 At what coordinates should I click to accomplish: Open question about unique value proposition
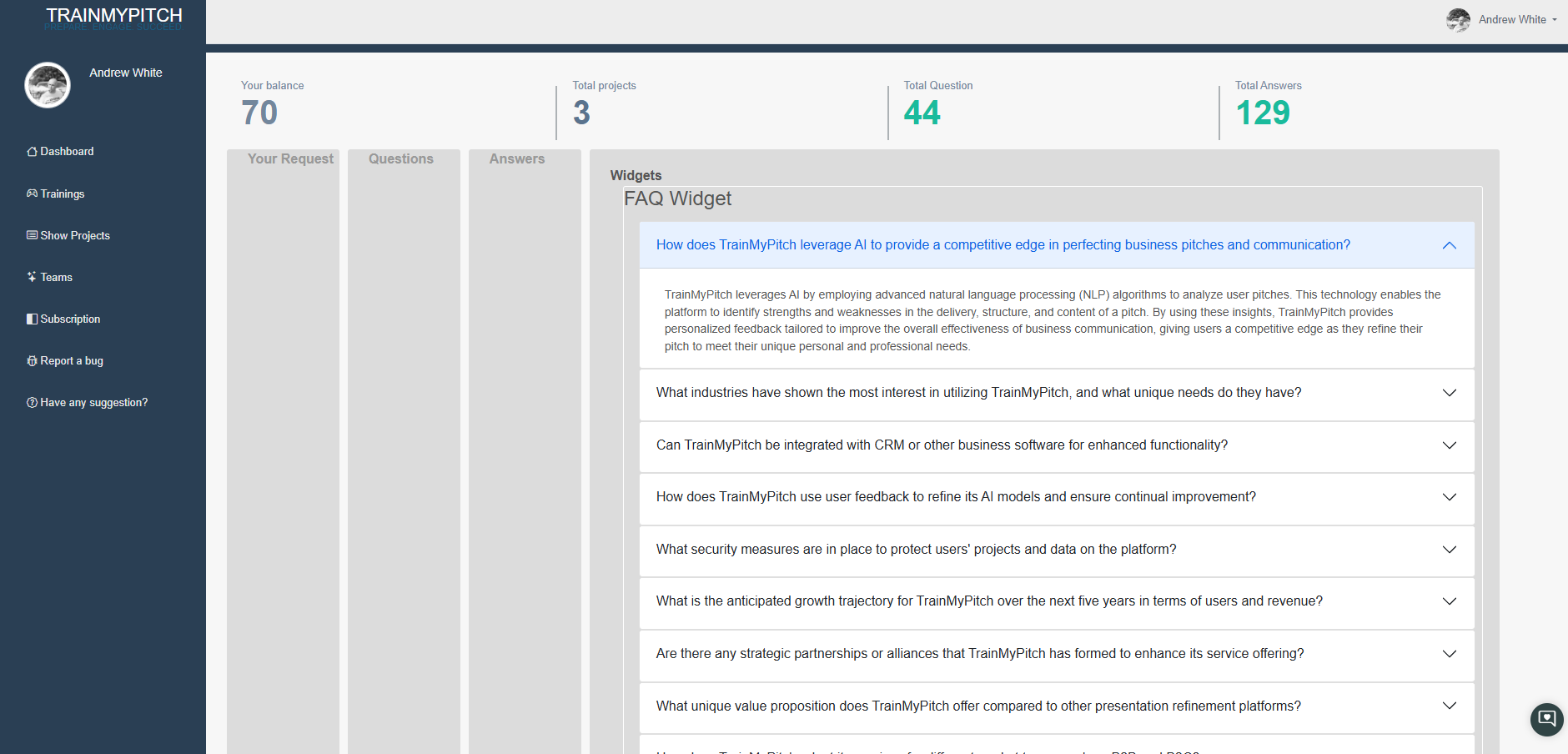click(x=978, y=706)
